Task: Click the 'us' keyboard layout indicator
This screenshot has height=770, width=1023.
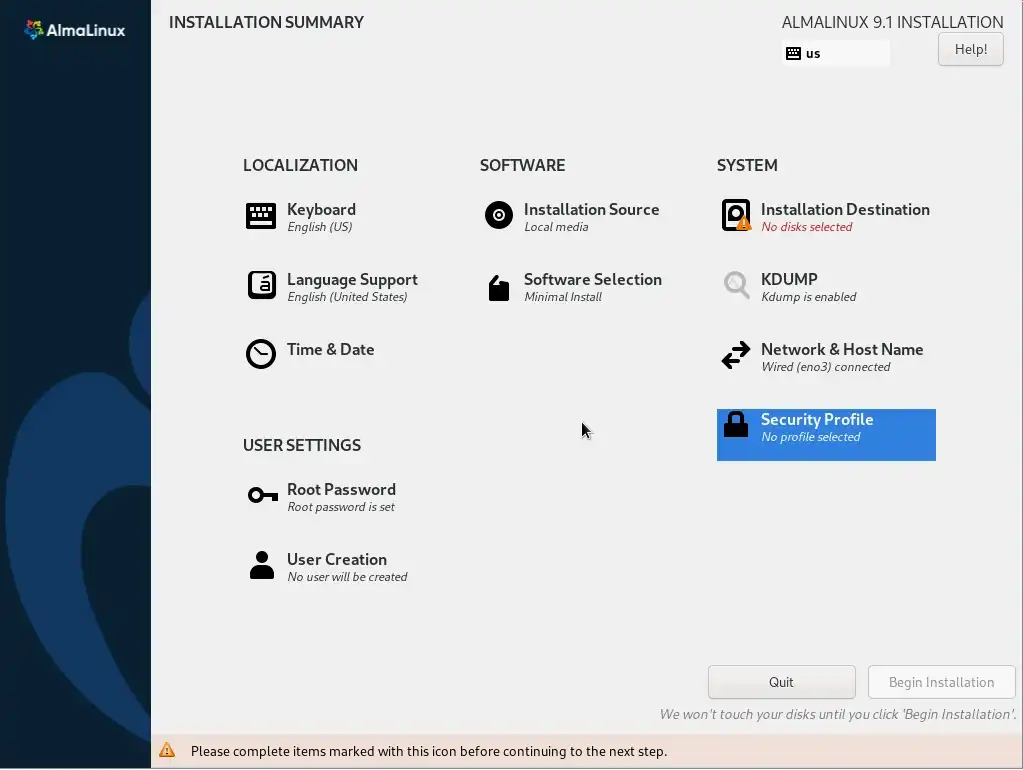Action: point(836,54)
